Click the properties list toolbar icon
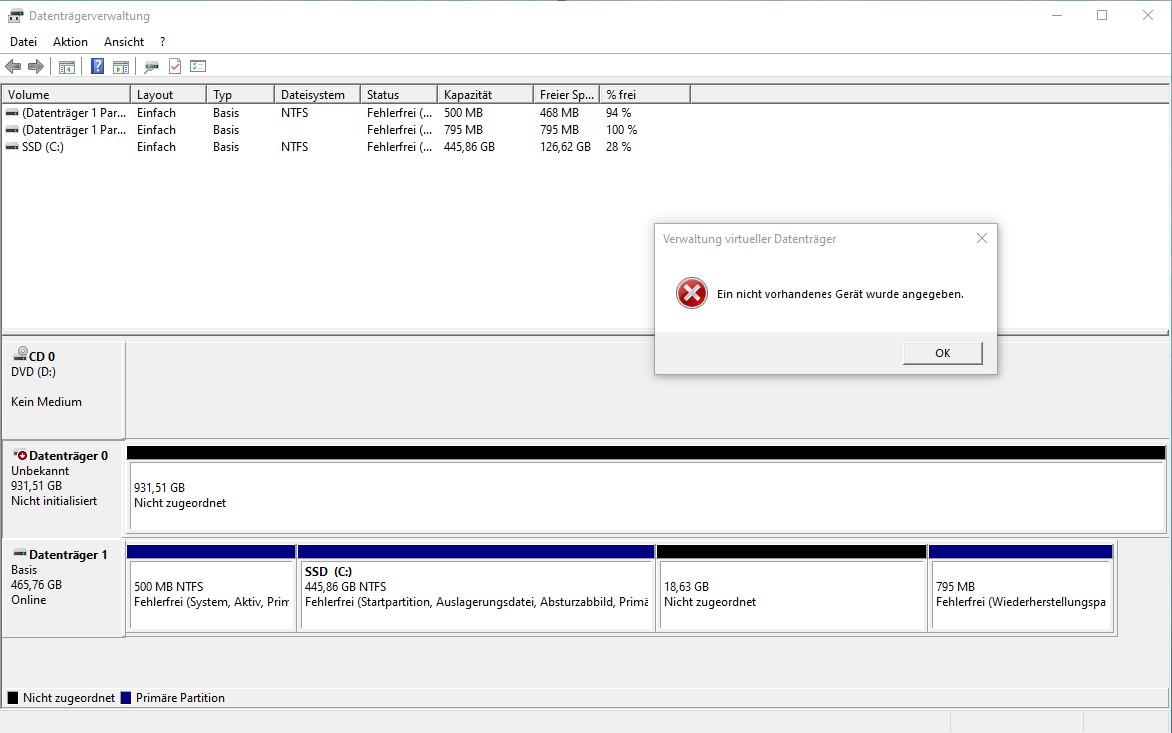Screen dimensions: 1172x733 [x=197, y=66]
